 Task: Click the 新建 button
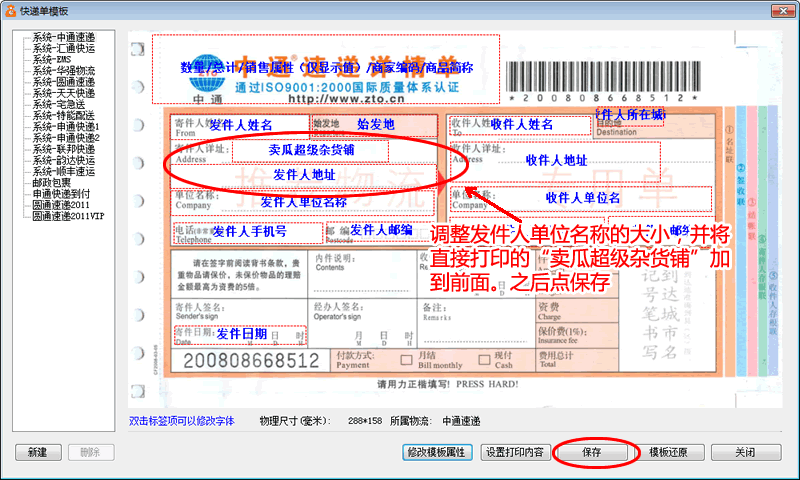pos(38,452)
